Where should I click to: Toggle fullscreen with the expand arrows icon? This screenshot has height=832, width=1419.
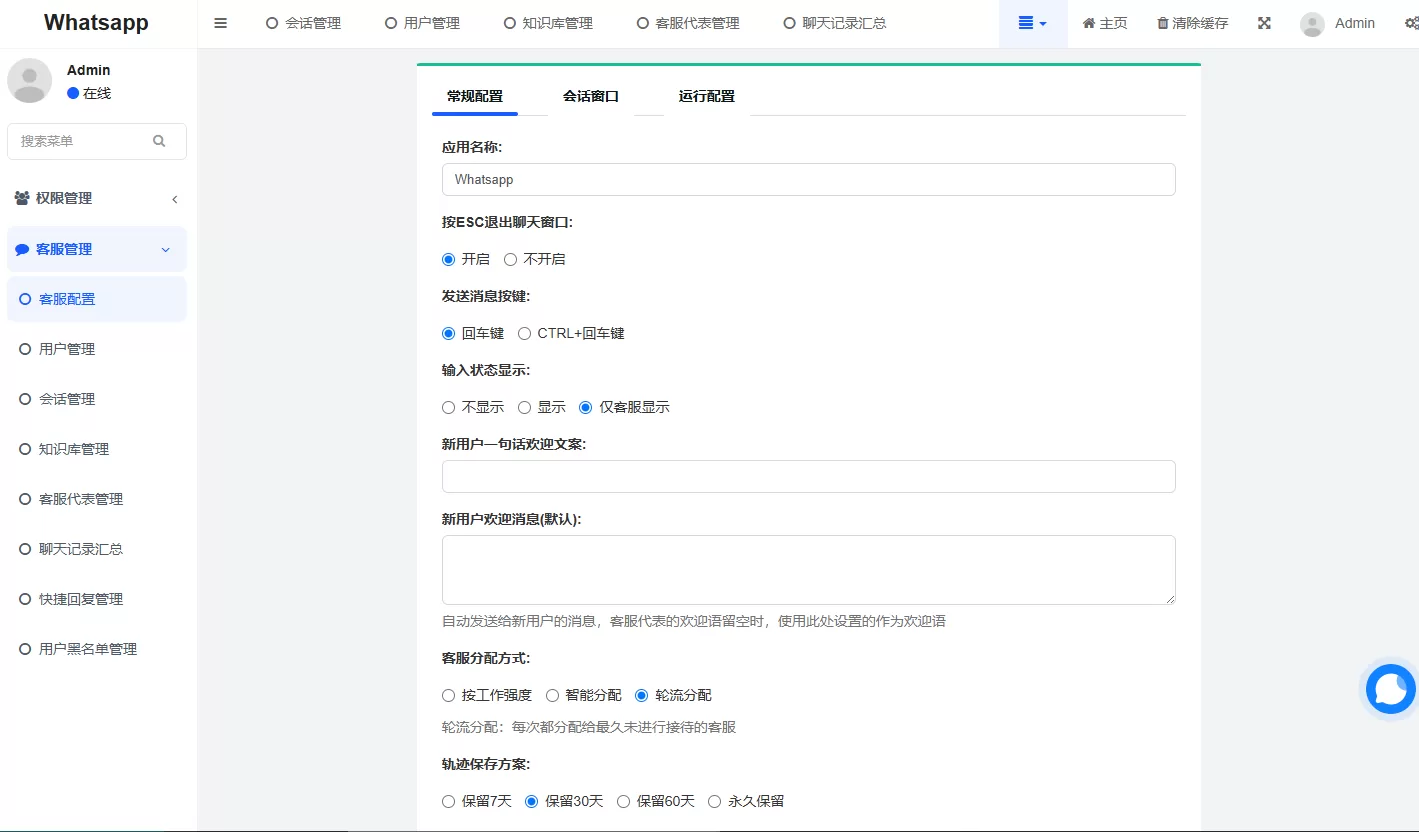(x=1264, y=23)
